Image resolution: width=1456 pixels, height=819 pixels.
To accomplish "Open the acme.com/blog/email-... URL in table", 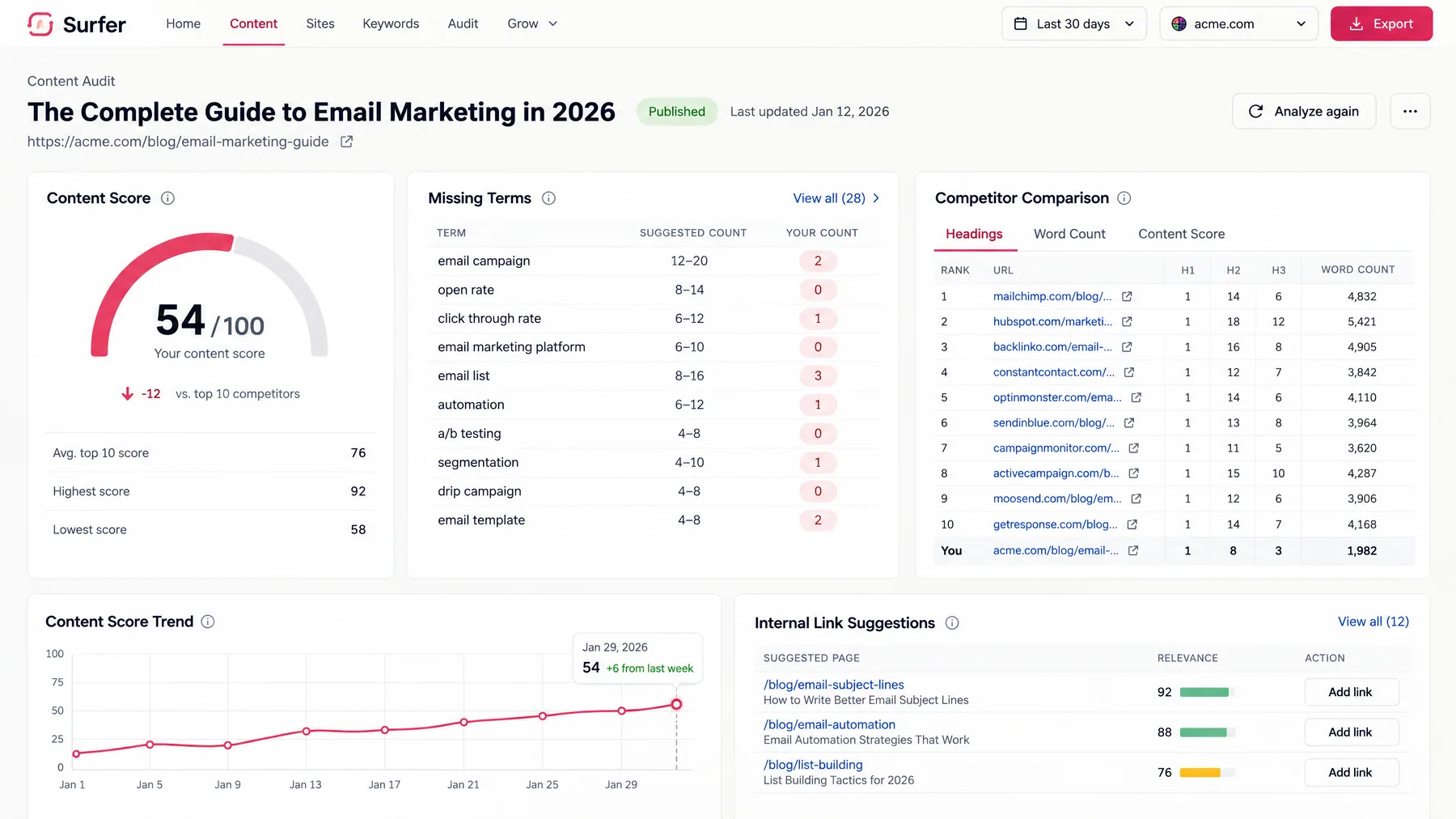I will [1056, 550].
